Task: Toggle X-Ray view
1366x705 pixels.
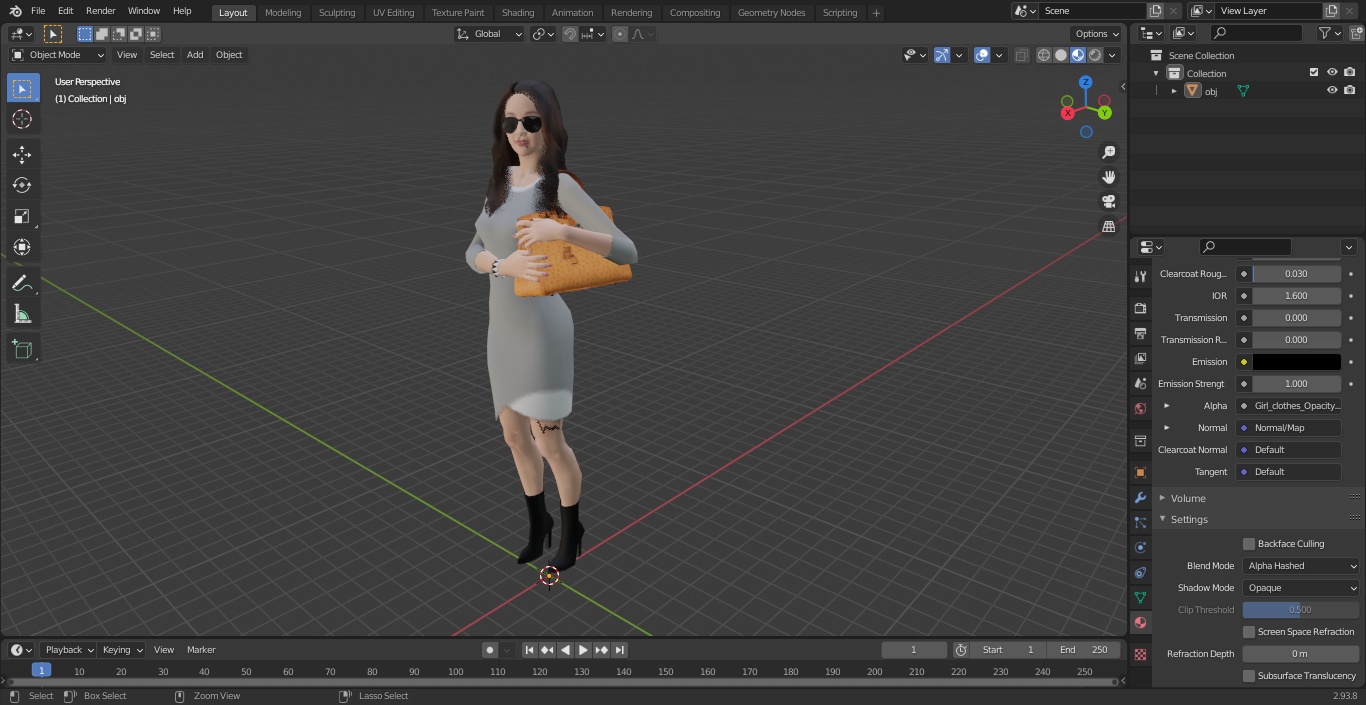Action: click(1021, 55)
